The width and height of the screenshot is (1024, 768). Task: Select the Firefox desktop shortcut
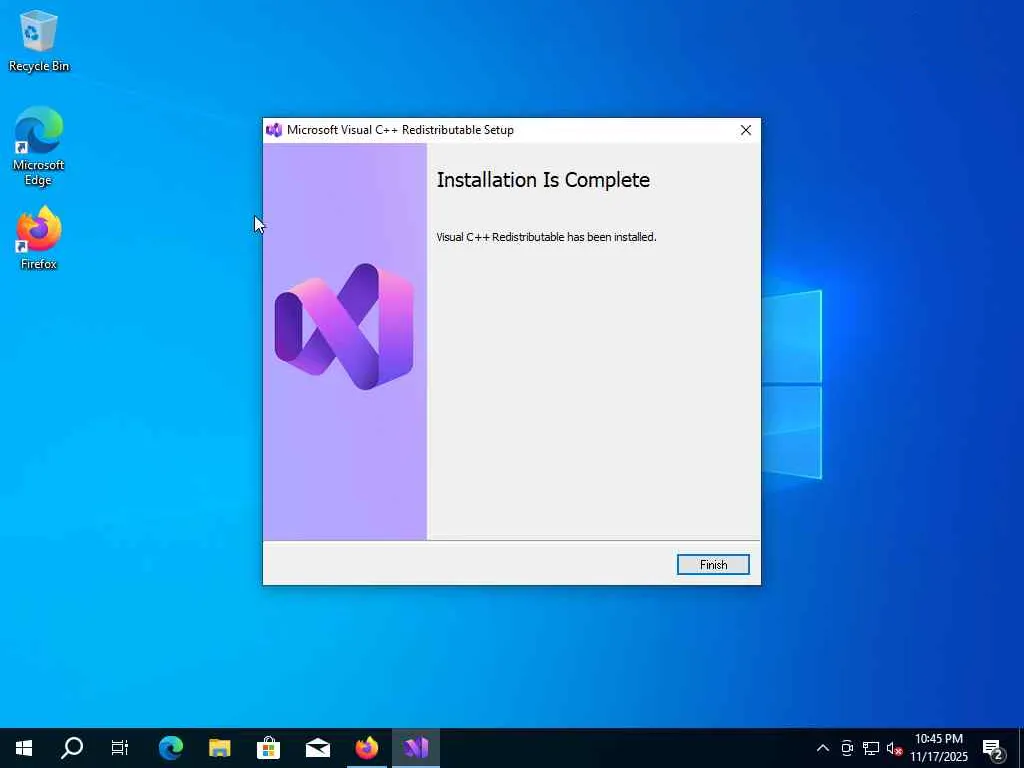[x=39, y=238]
